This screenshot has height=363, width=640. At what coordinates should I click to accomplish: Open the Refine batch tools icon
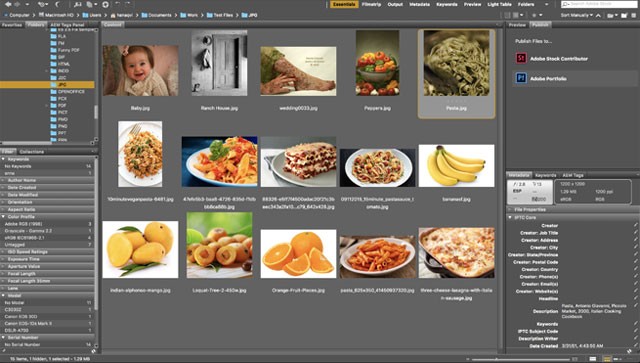coord(91,4)
